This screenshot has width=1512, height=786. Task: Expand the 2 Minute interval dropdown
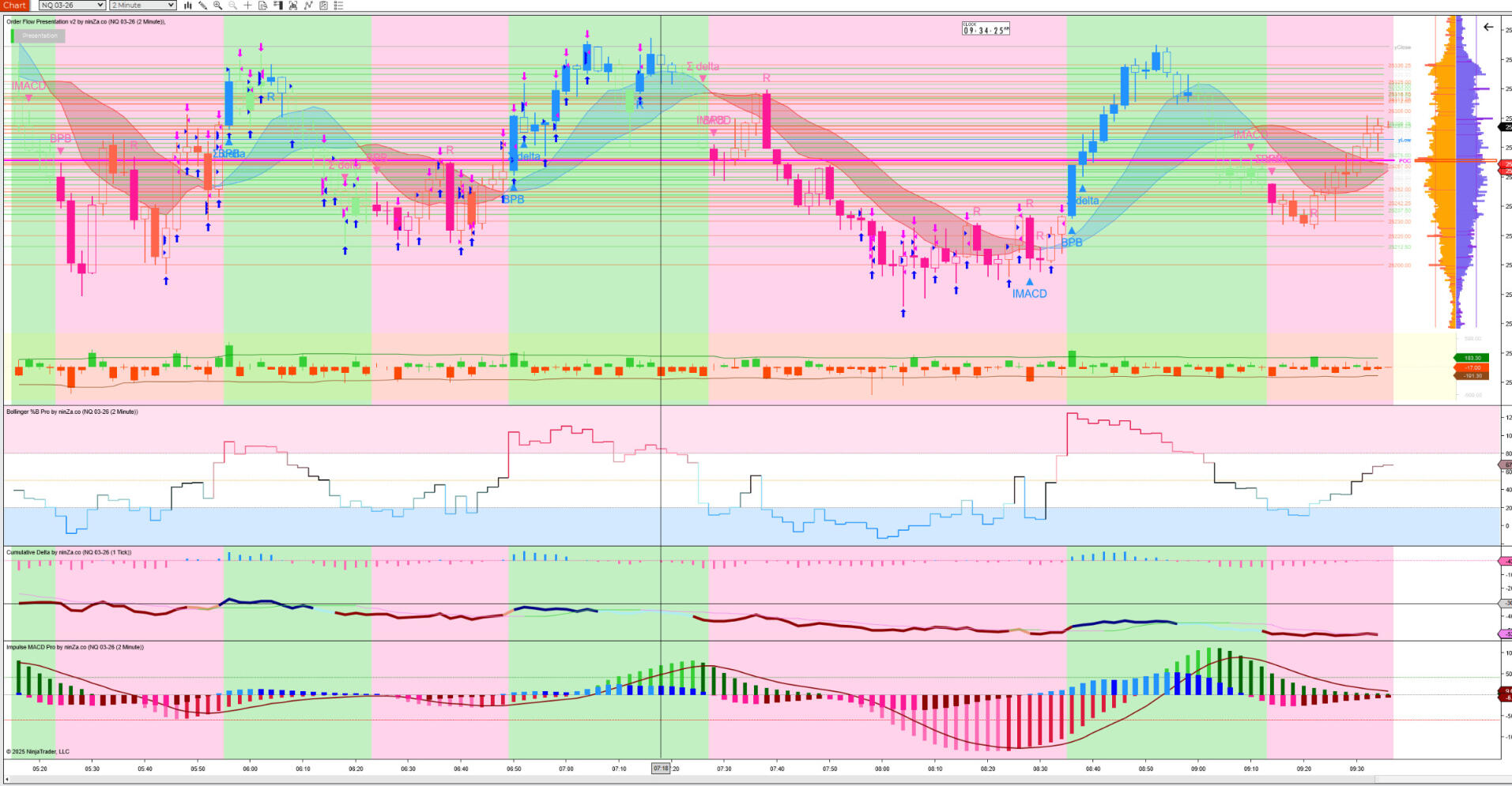142,6
